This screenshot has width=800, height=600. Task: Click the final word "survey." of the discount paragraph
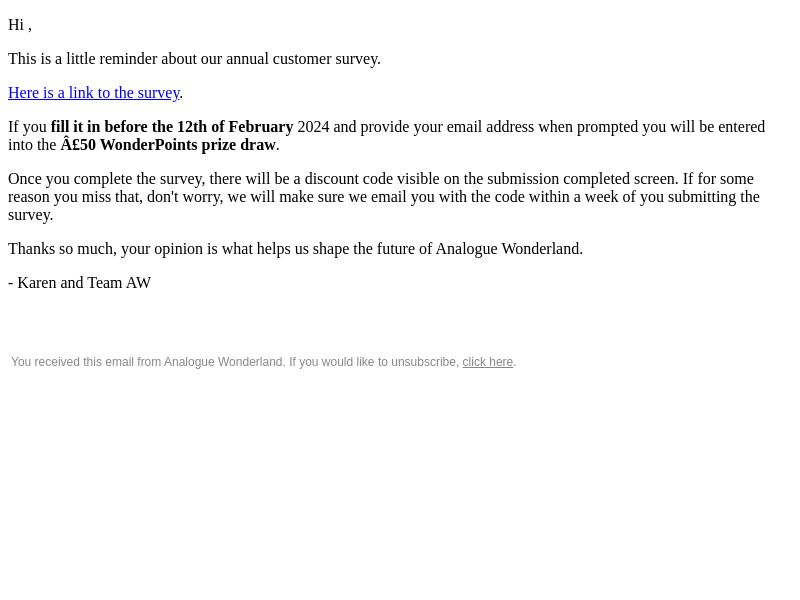coord(31,215)
